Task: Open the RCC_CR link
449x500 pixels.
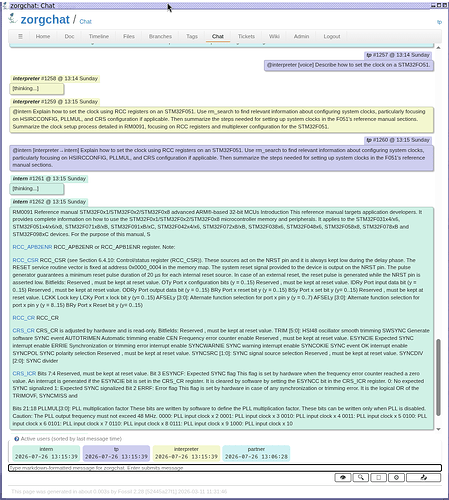Action: [x=24, y=318]
